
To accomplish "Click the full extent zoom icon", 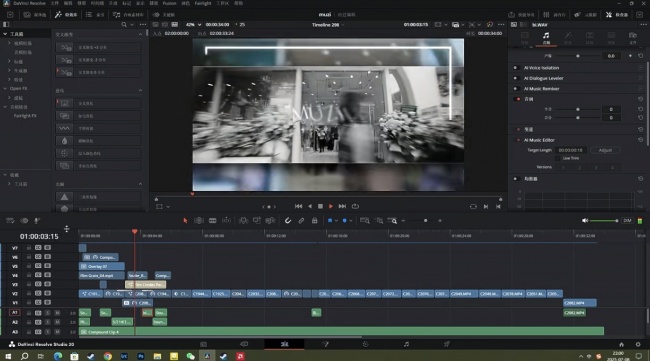I will 365,220.
